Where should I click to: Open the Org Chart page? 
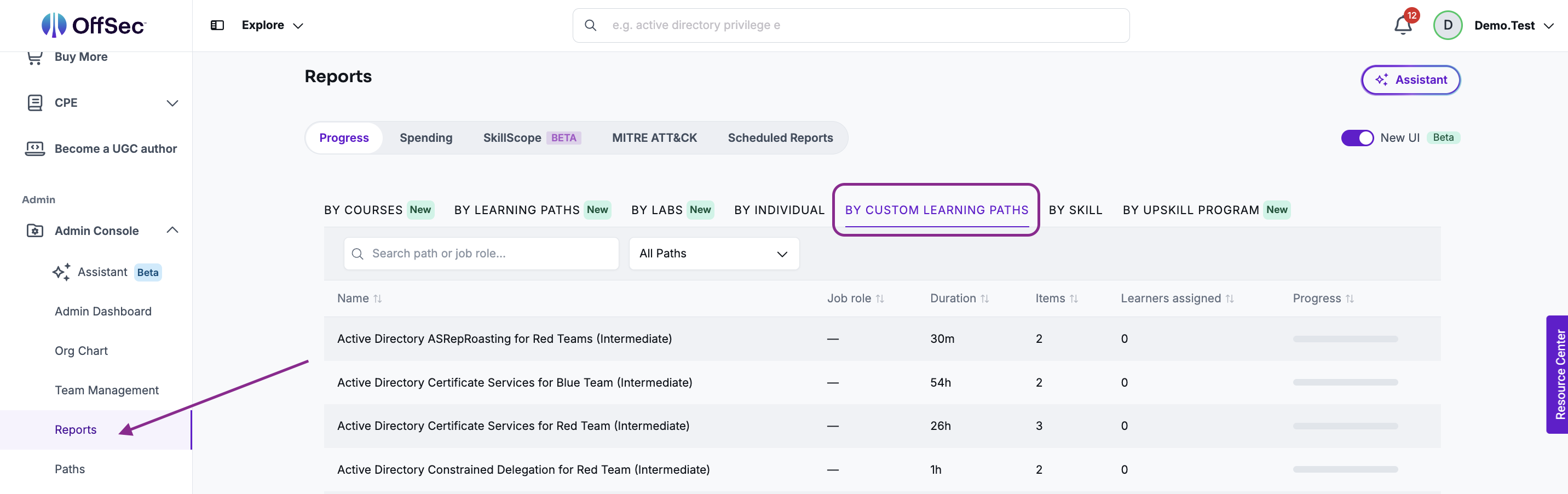[81, 351]
